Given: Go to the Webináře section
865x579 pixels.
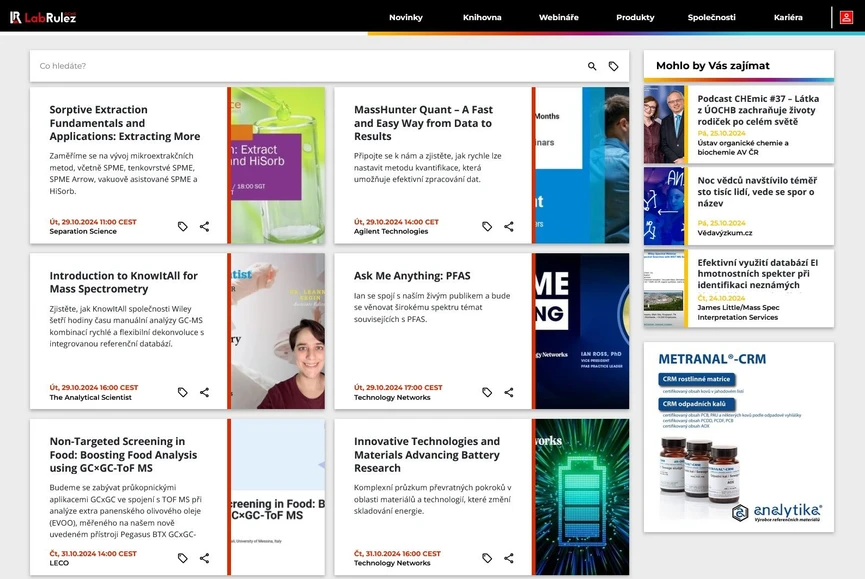Looking at the screenshot, I should coord(558,18).
